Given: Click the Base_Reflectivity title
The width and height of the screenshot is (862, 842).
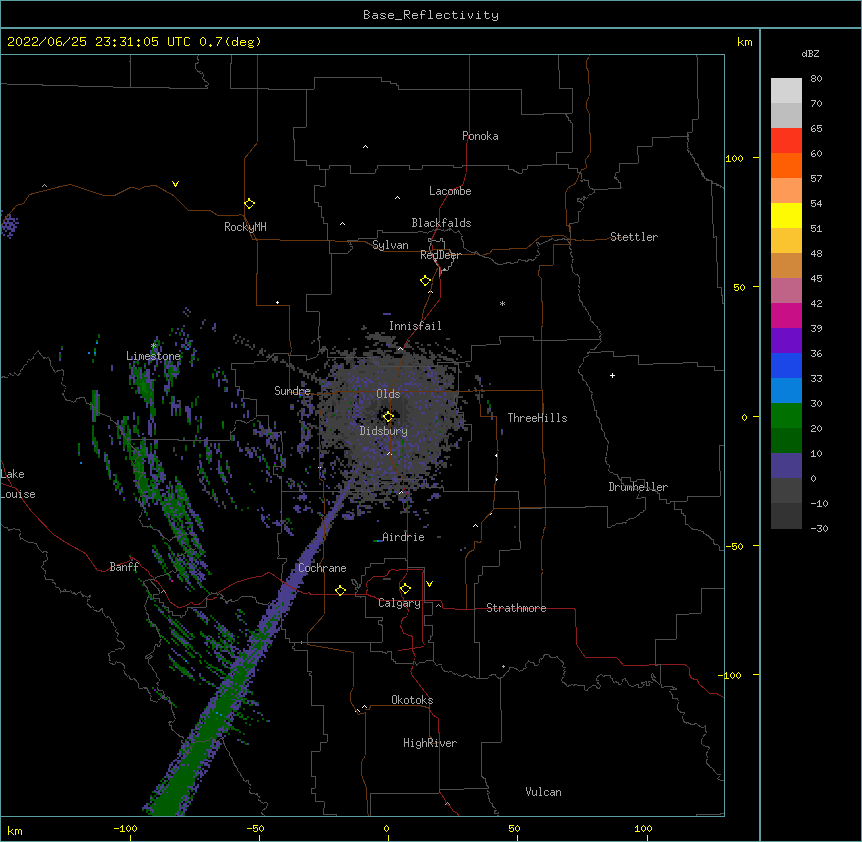Looking at the screenshot, I should [x=431, y=15].
